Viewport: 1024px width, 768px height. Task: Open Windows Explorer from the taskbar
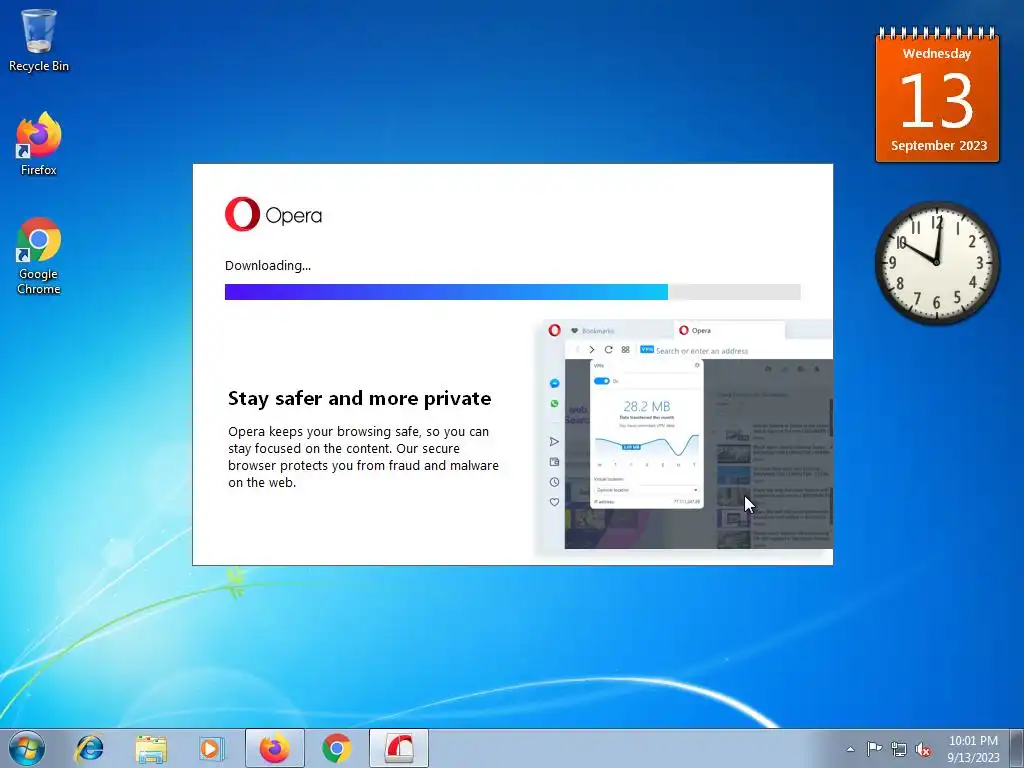[x=151, y=748]
